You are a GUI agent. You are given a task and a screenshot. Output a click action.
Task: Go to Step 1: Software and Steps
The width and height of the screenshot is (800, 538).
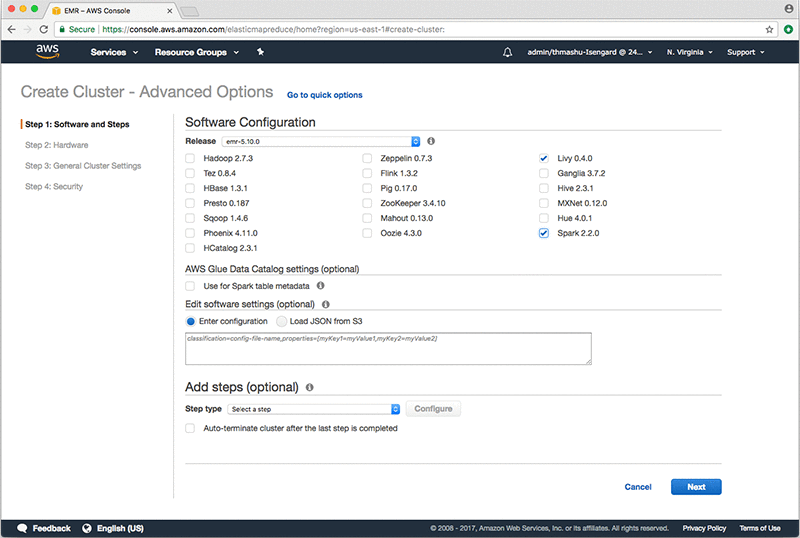(77, 124)
